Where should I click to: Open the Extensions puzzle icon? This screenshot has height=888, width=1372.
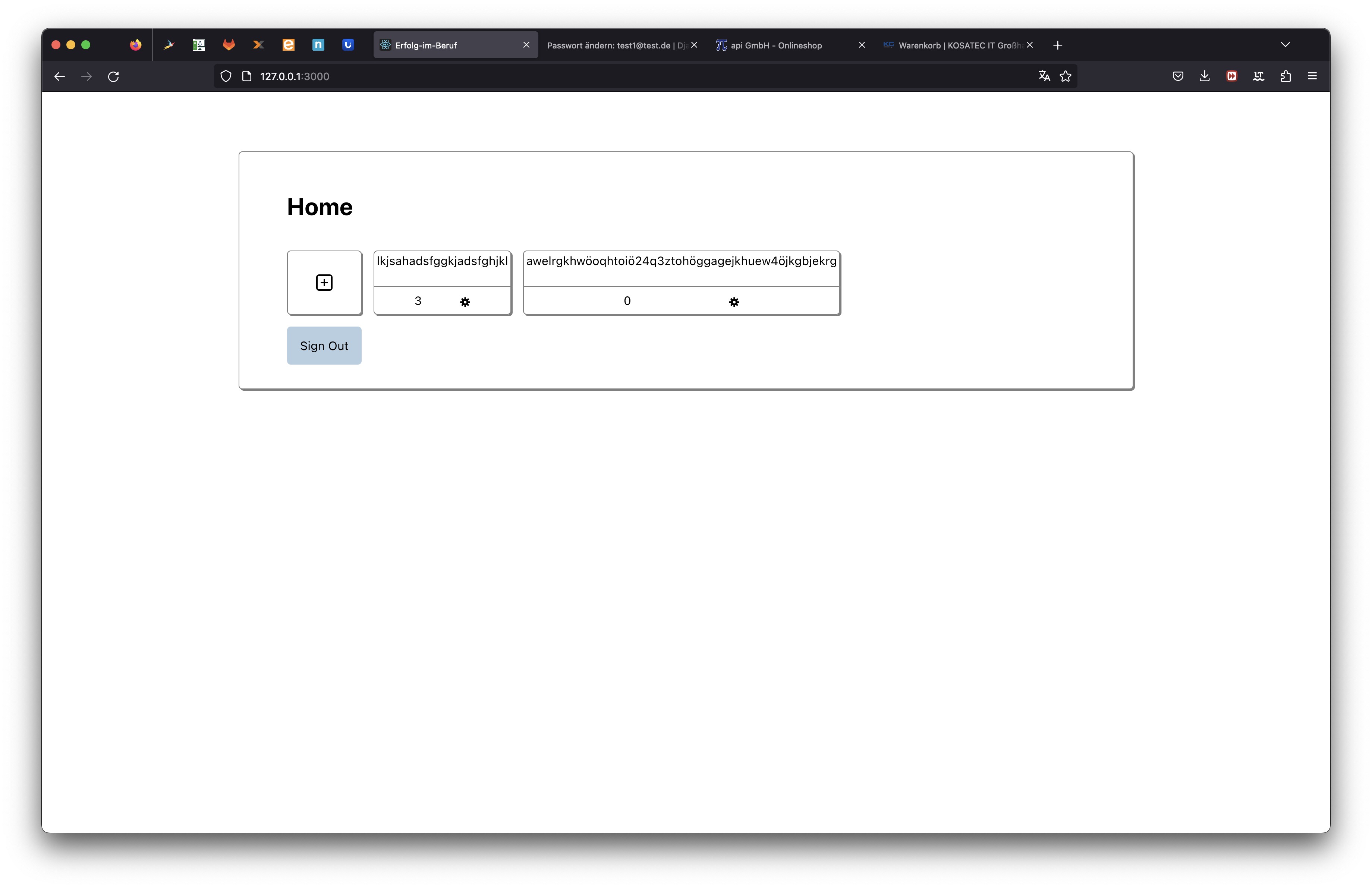[x=1286, y=76]
